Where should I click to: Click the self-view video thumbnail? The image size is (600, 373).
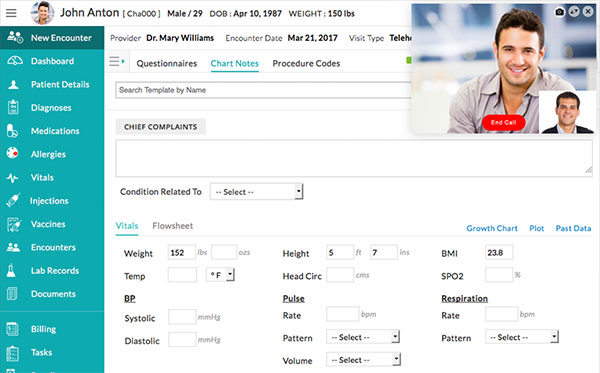coord(567,112)
